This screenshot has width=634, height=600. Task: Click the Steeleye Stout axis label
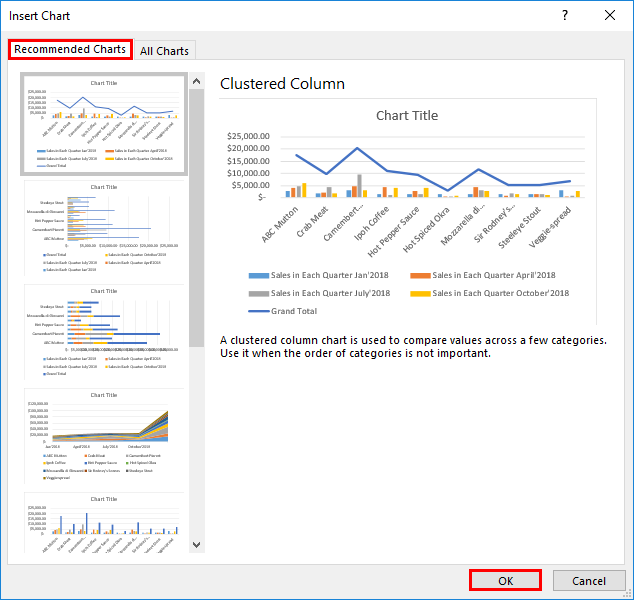519,227
